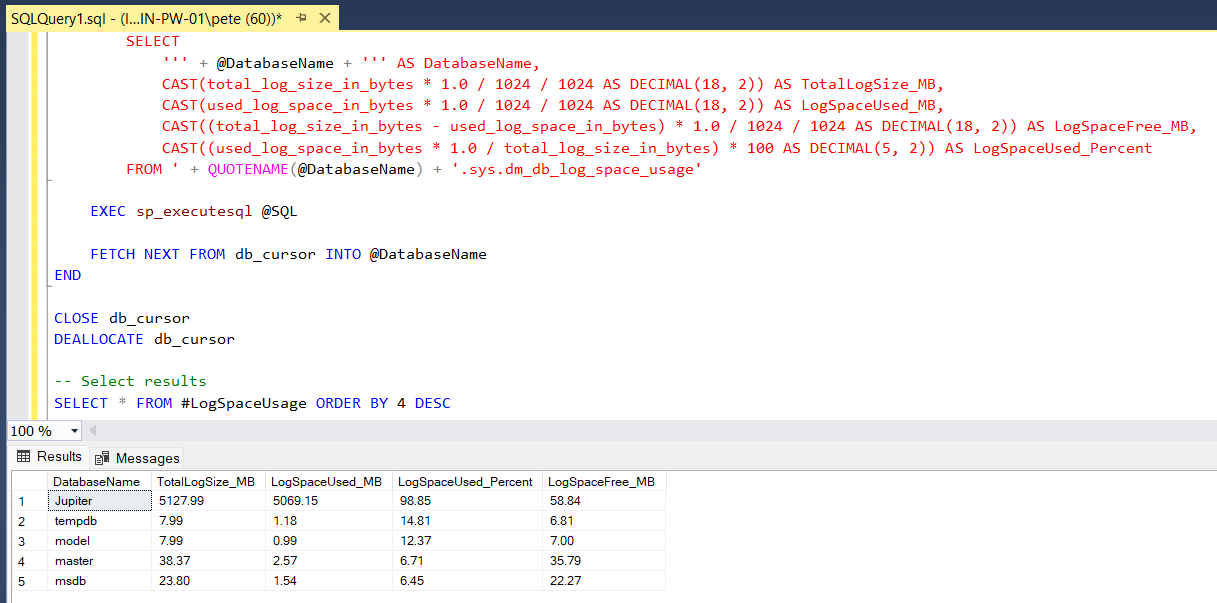Screen dimensions: 1217x603
Task: Open the 100 % zoom dropdown
Action: (74, 431)
